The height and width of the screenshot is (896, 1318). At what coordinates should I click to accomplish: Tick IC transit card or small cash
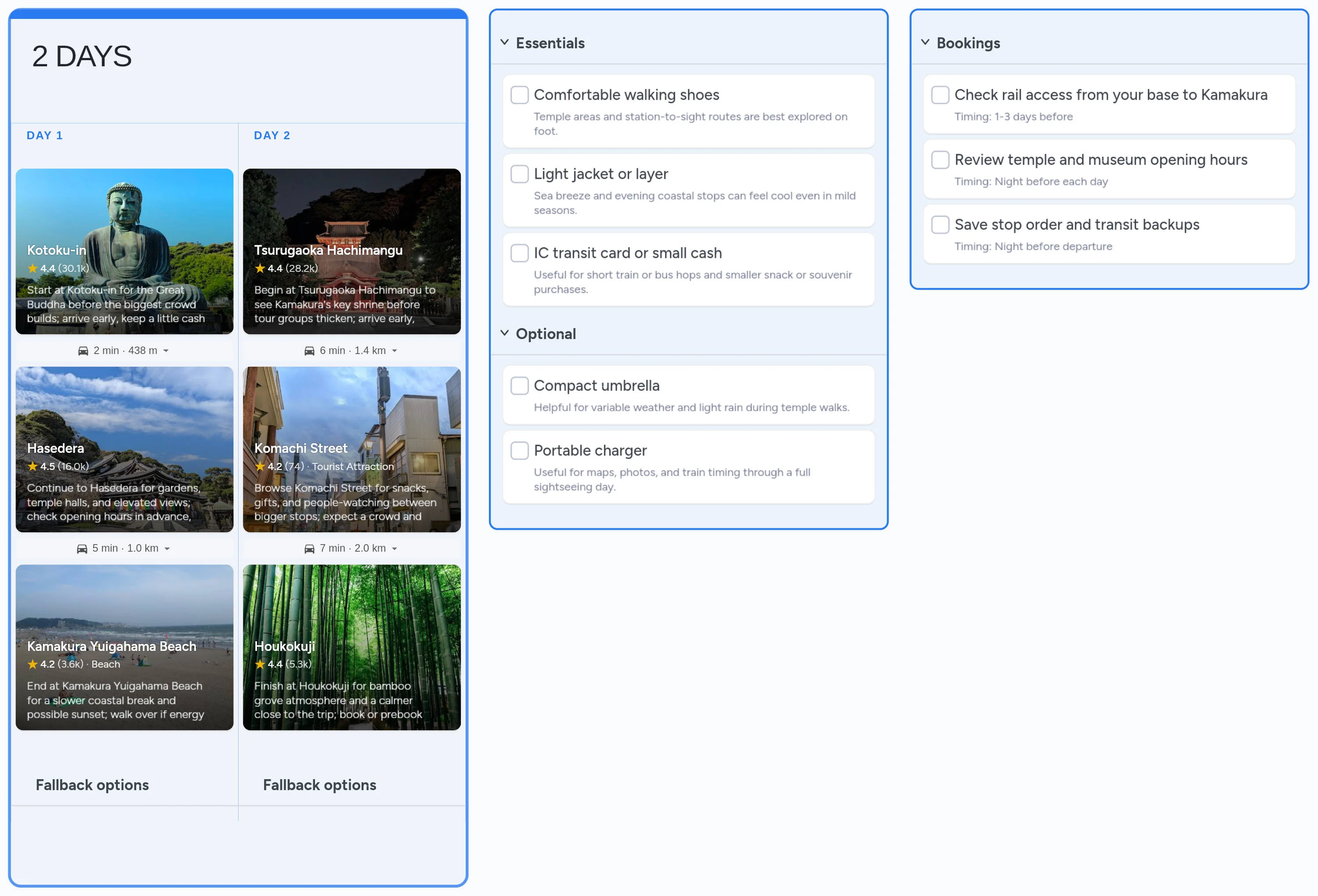tap(519, 253)
